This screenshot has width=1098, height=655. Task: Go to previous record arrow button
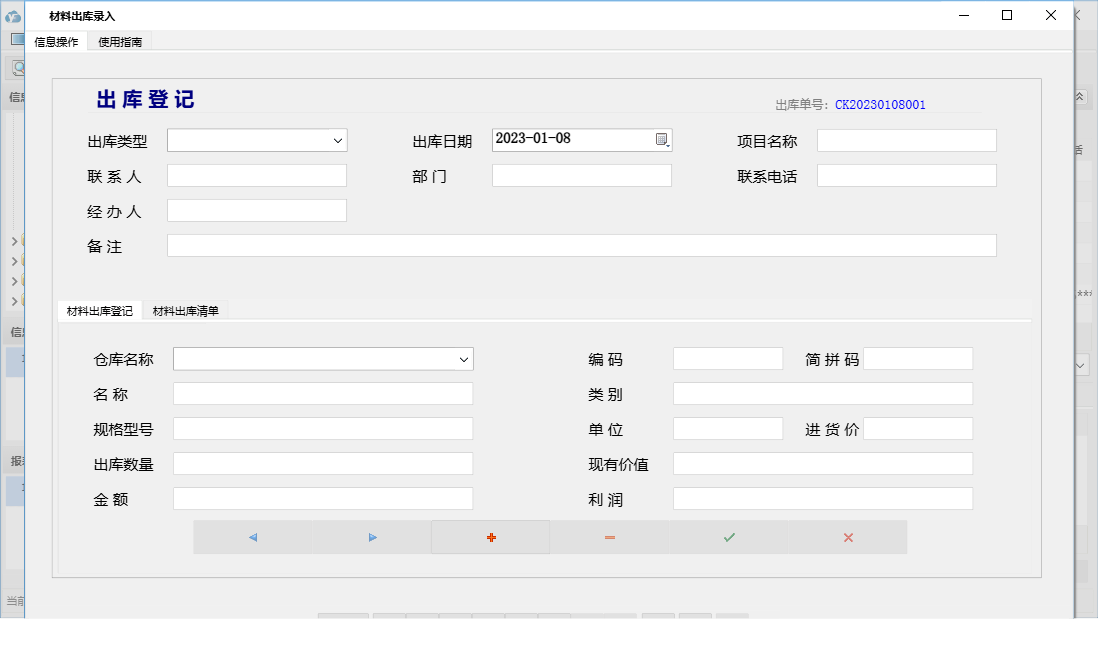[253, 537]
